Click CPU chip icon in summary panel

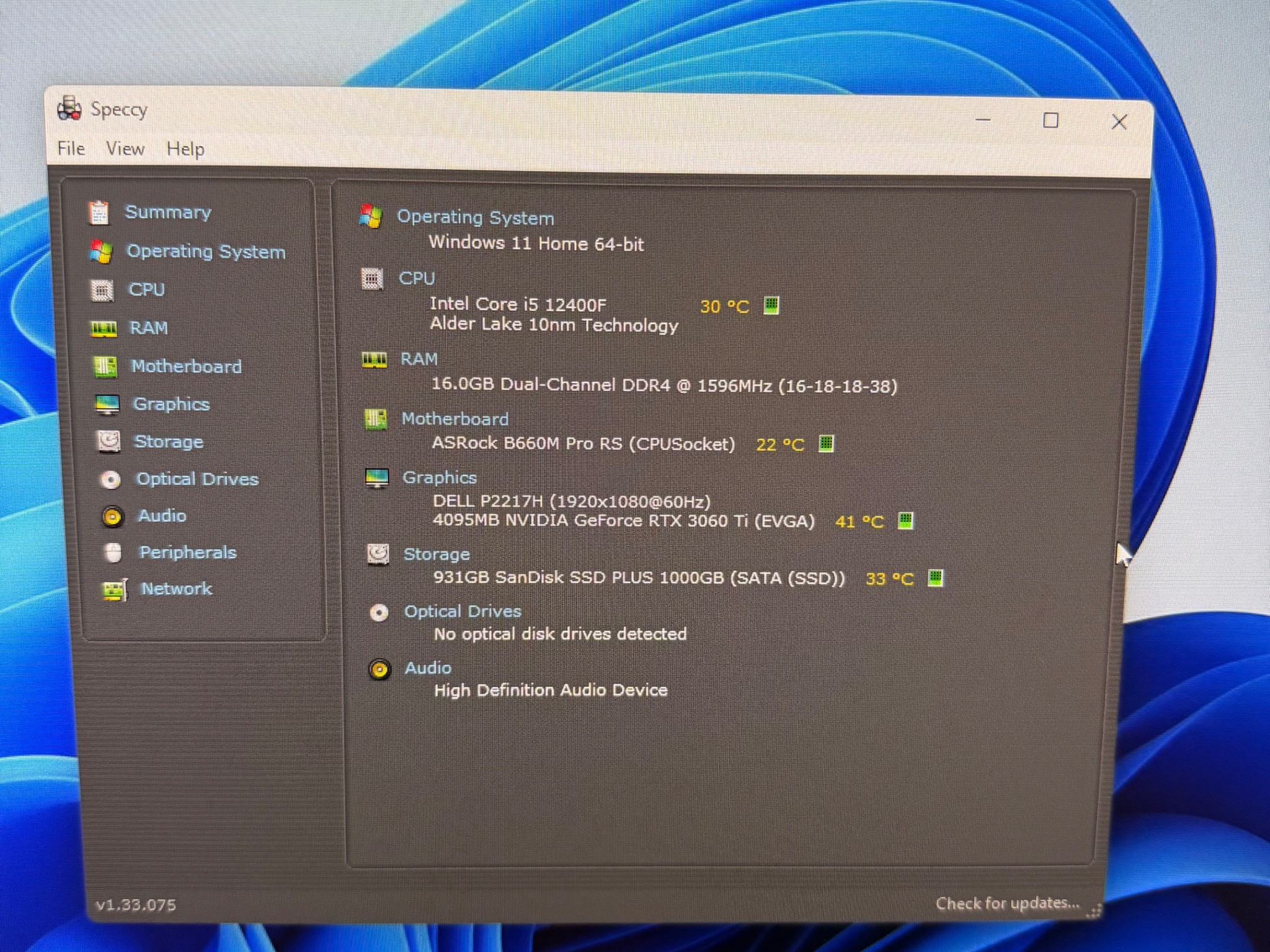(372, 280)
